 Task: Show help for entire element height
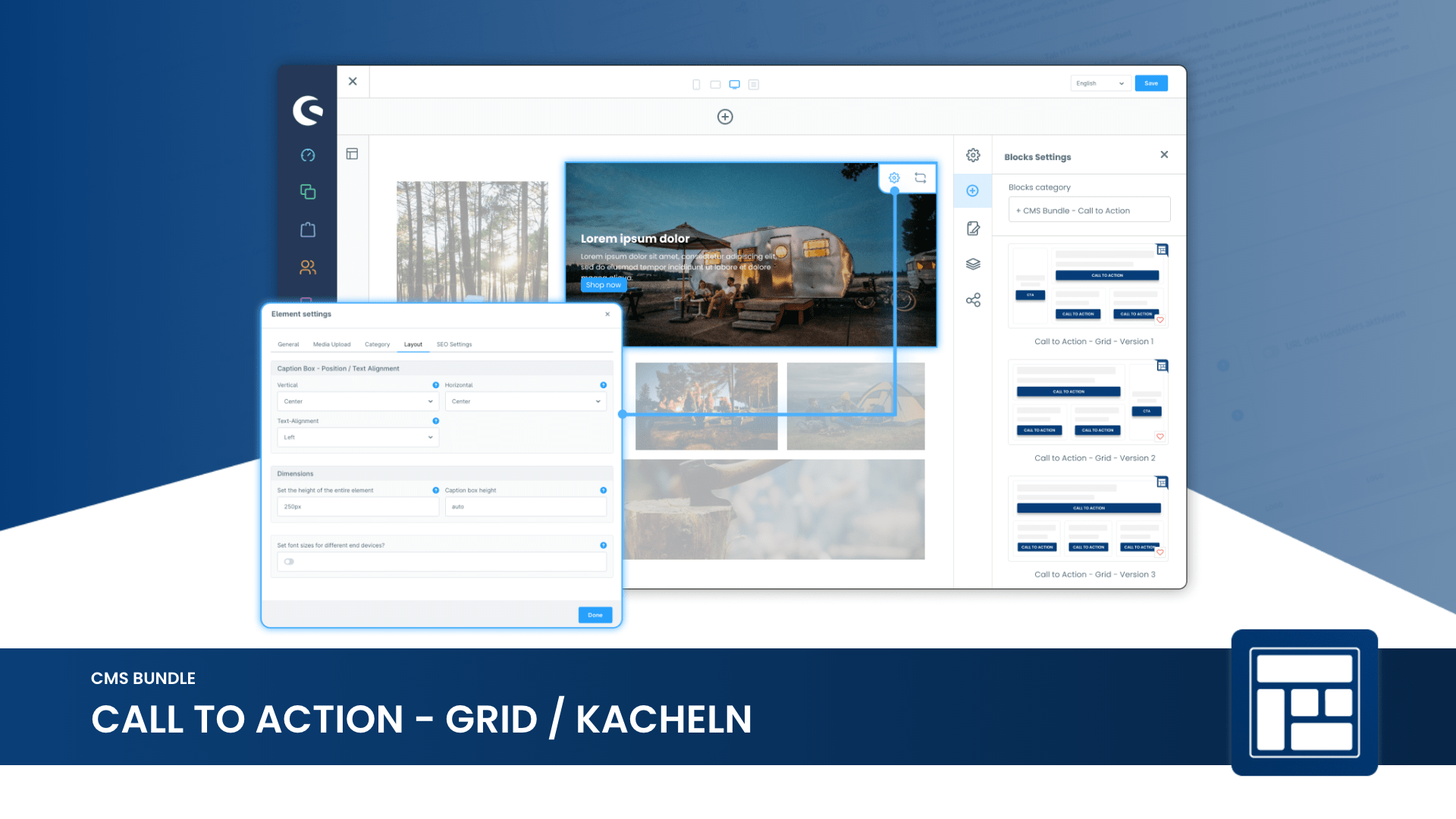[436, 491]
